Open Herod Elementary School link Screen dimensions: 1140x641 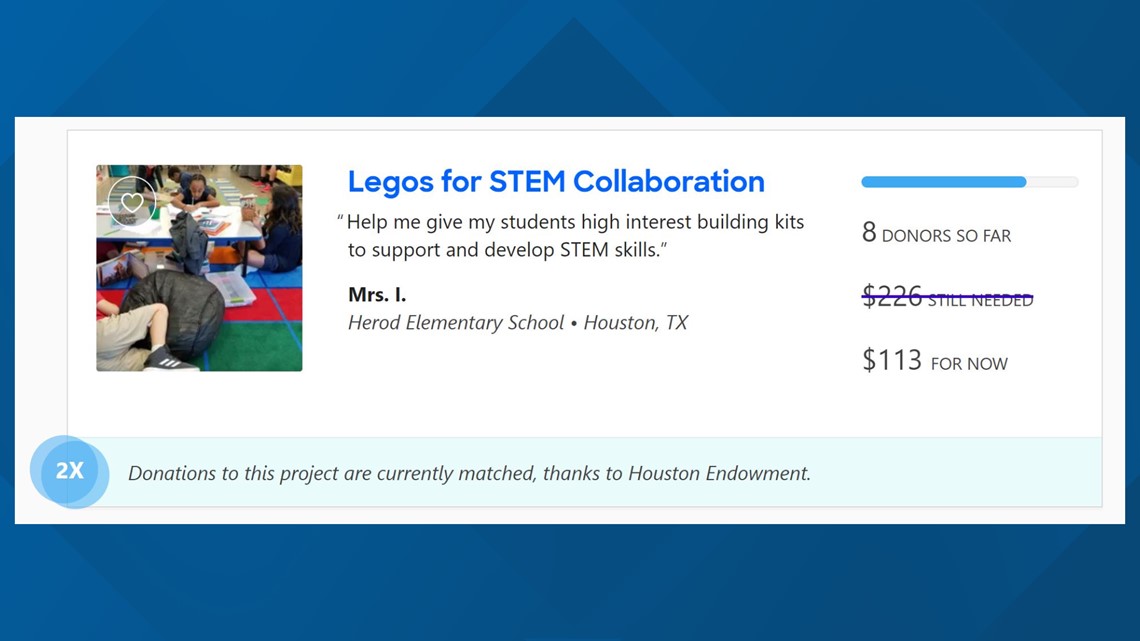(x=456, y=322)
